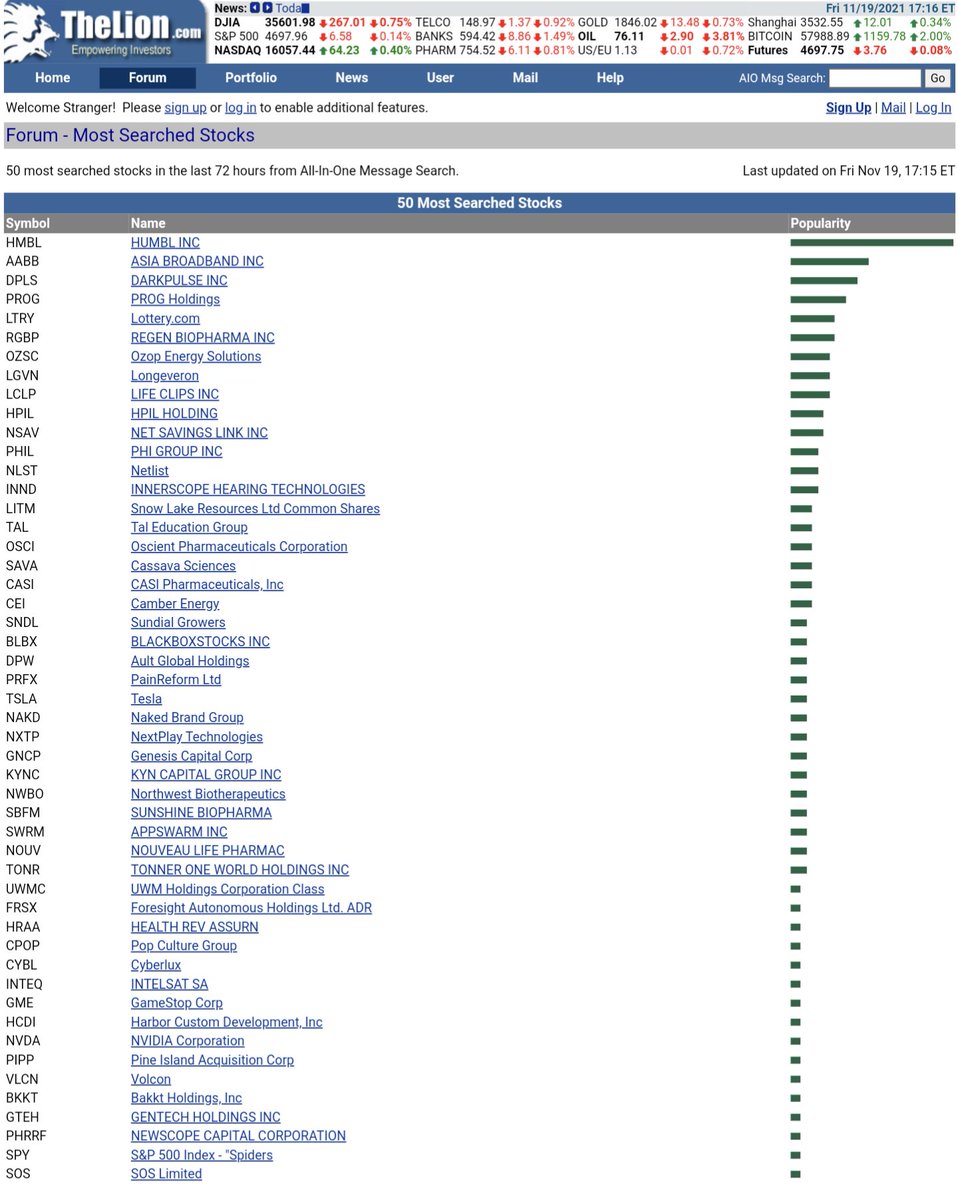This screenshot has width=958, height=1200.
Task: Click the Log In link at right
Action: (x=933, y=108)
